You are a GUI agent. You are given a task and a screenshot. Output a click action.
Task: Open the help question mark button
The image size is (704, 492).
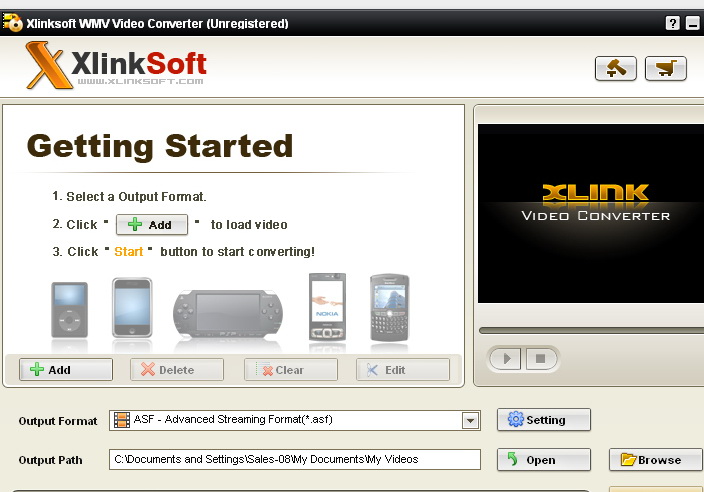coord(672,23)
